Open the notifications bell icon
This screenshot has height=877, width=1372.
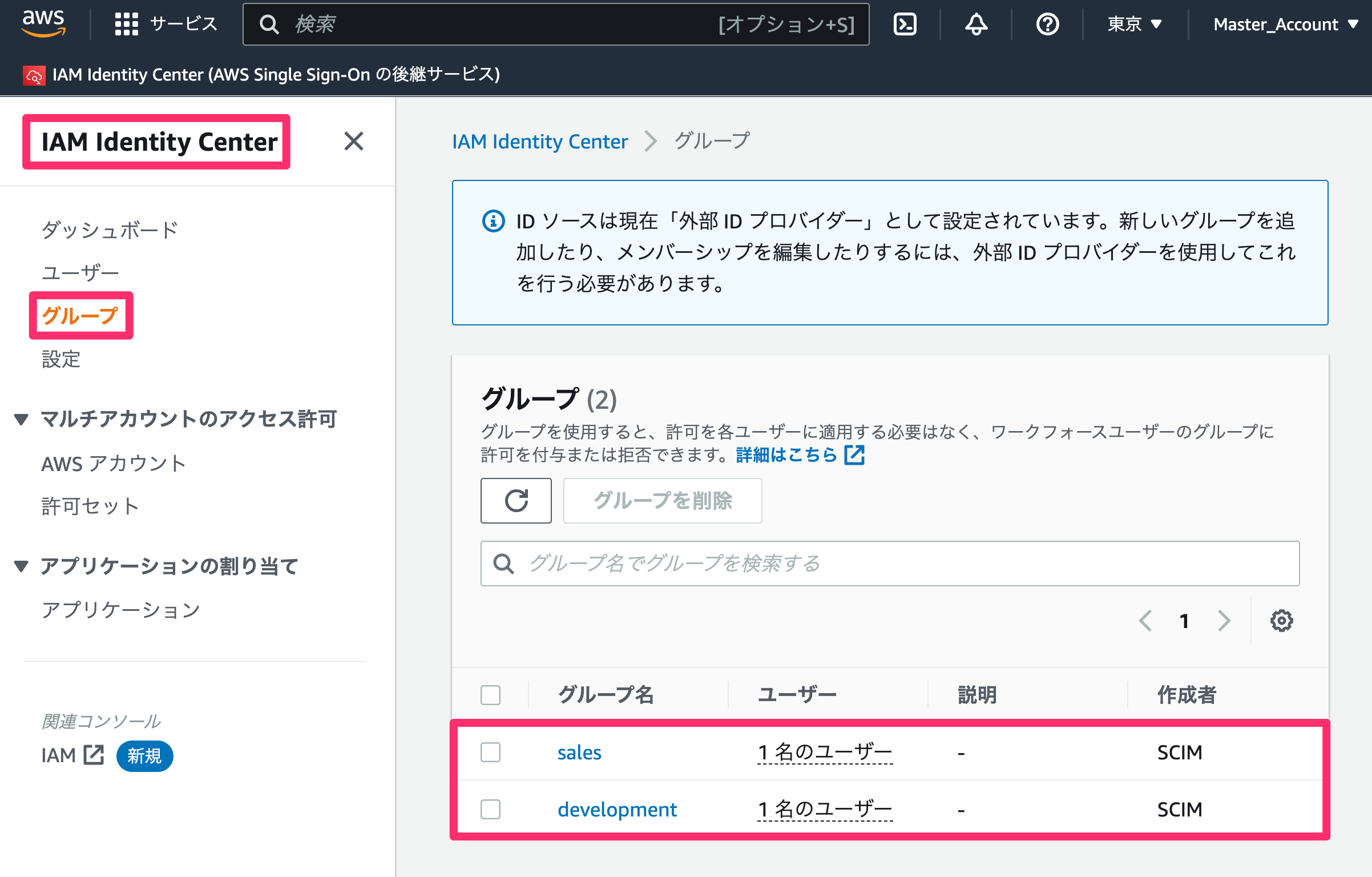pyautogui.click(x=976, y=24)
